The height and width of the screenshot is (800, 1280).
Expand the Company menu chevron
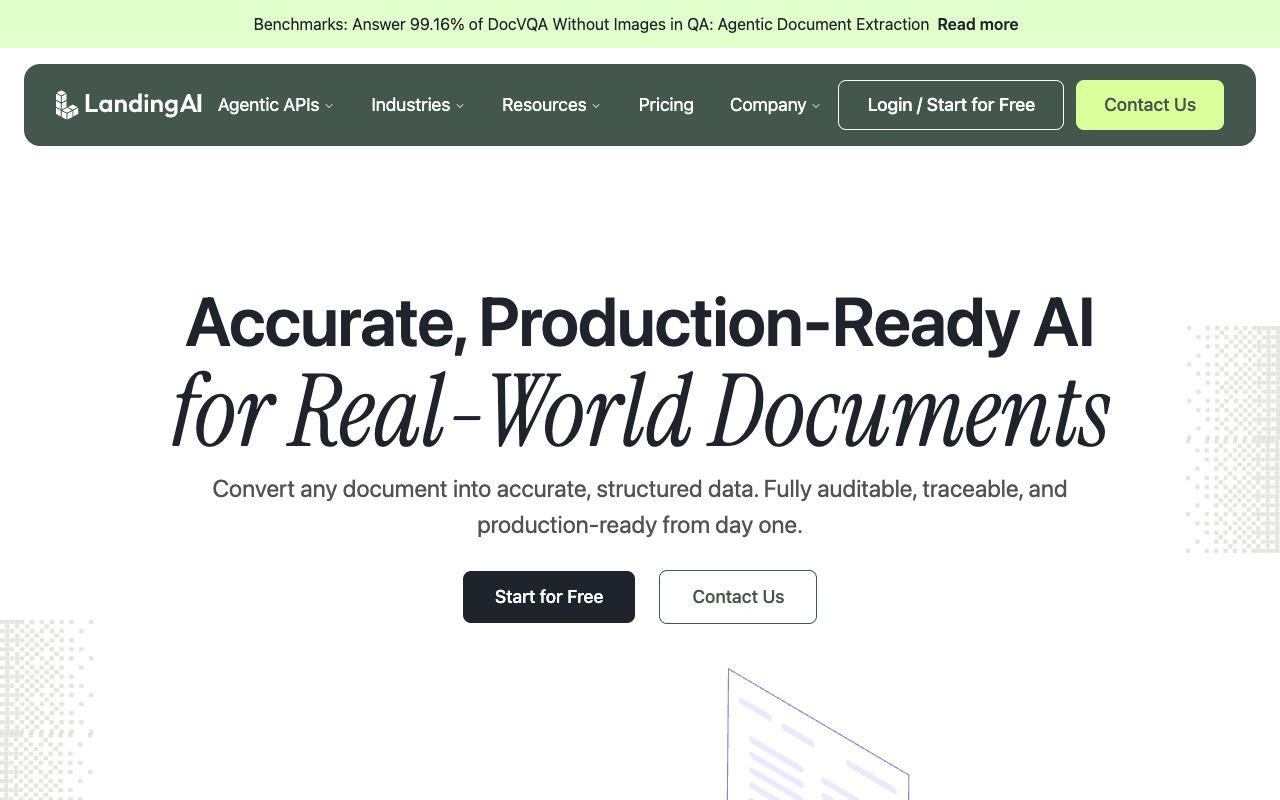816,106
